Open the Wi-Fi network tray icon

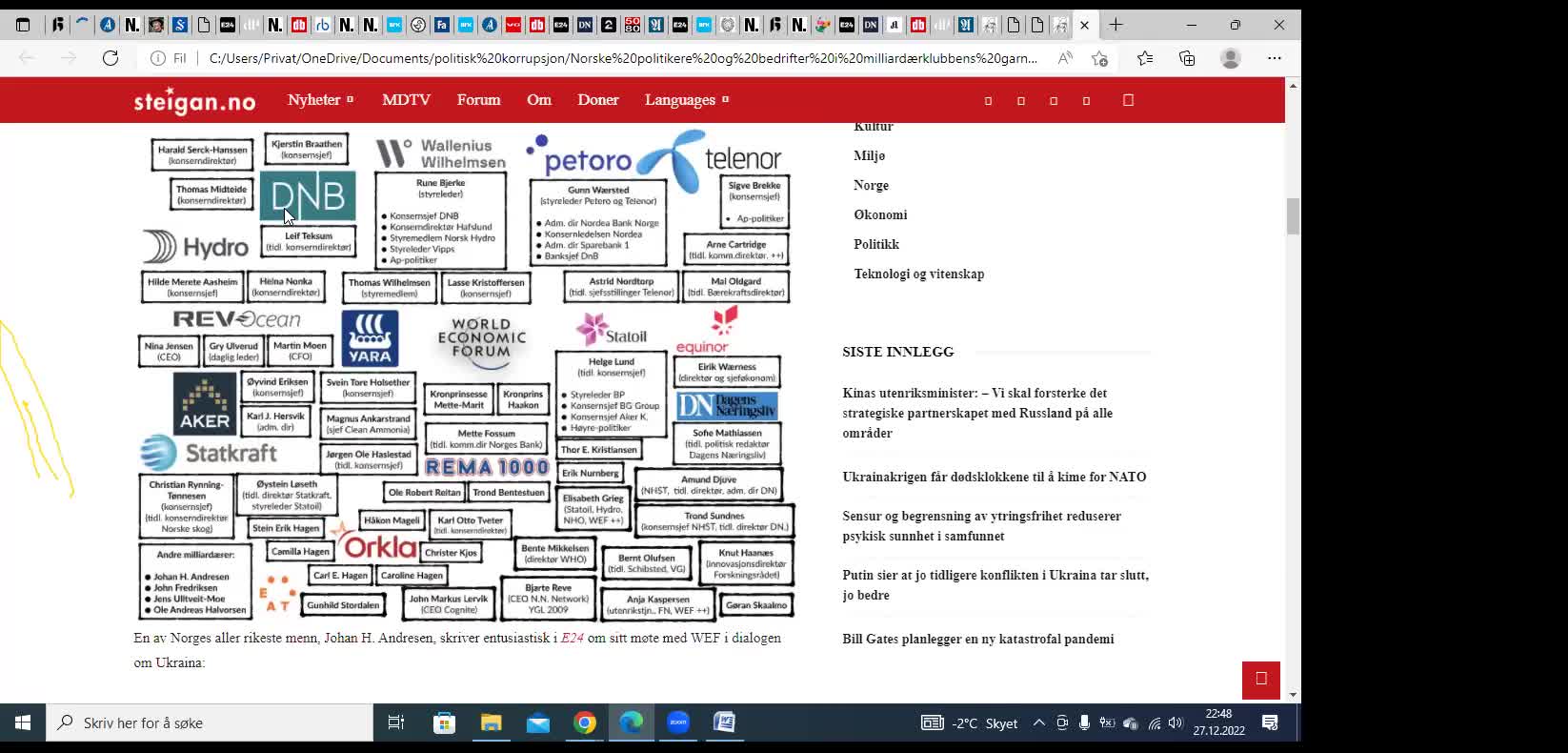click(x=1154, y=722)
